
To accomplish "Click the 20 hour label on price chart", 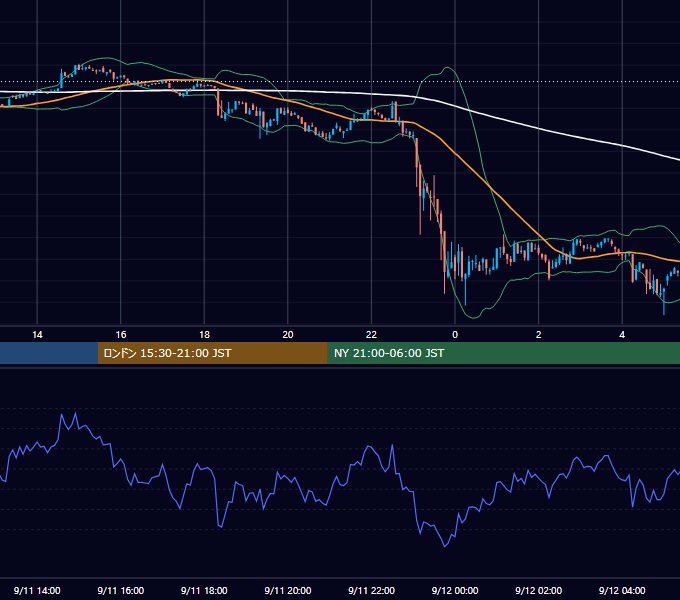I will 288,335.
